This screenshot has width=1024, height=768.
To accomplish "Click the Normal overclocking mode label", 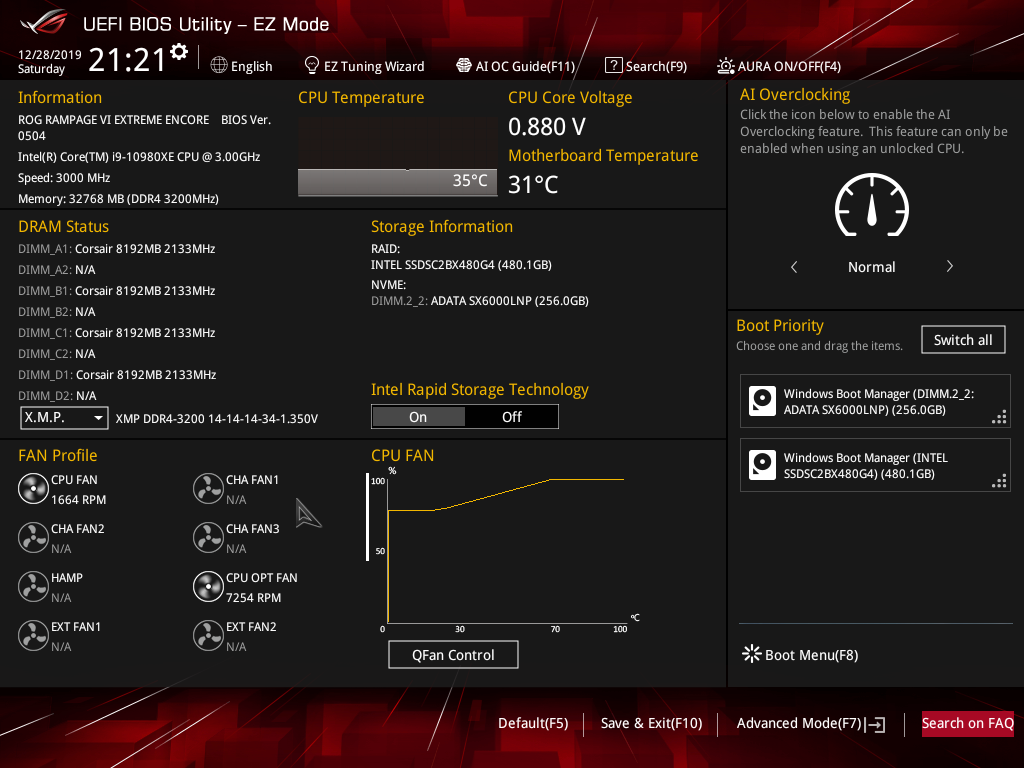I will 872,267.
